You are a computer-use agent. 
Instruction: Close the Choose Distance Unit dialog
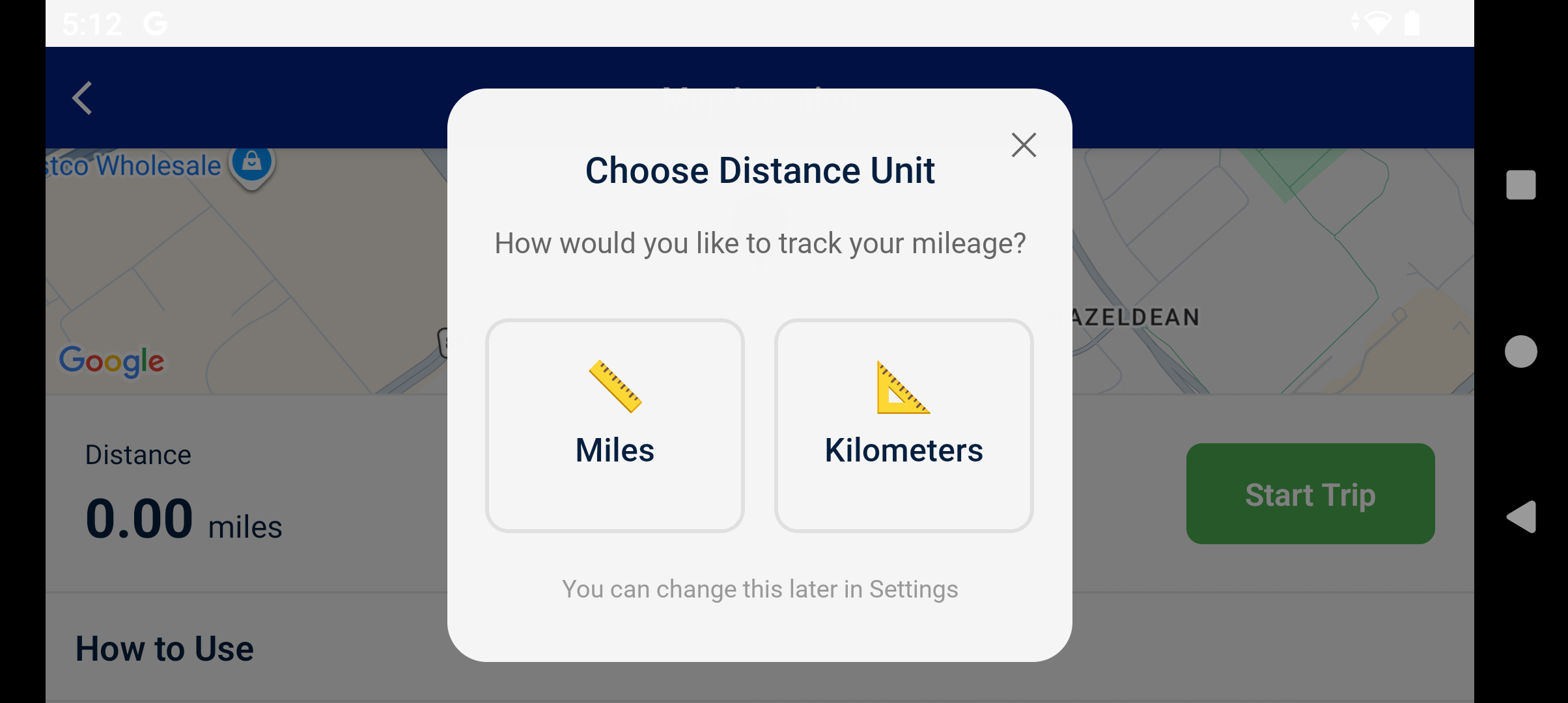(1024, 145)
